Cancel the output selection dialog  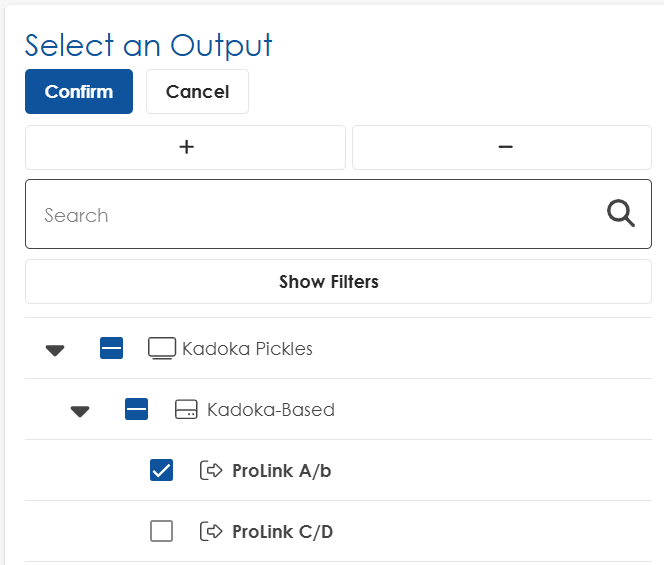pos(197,91)
